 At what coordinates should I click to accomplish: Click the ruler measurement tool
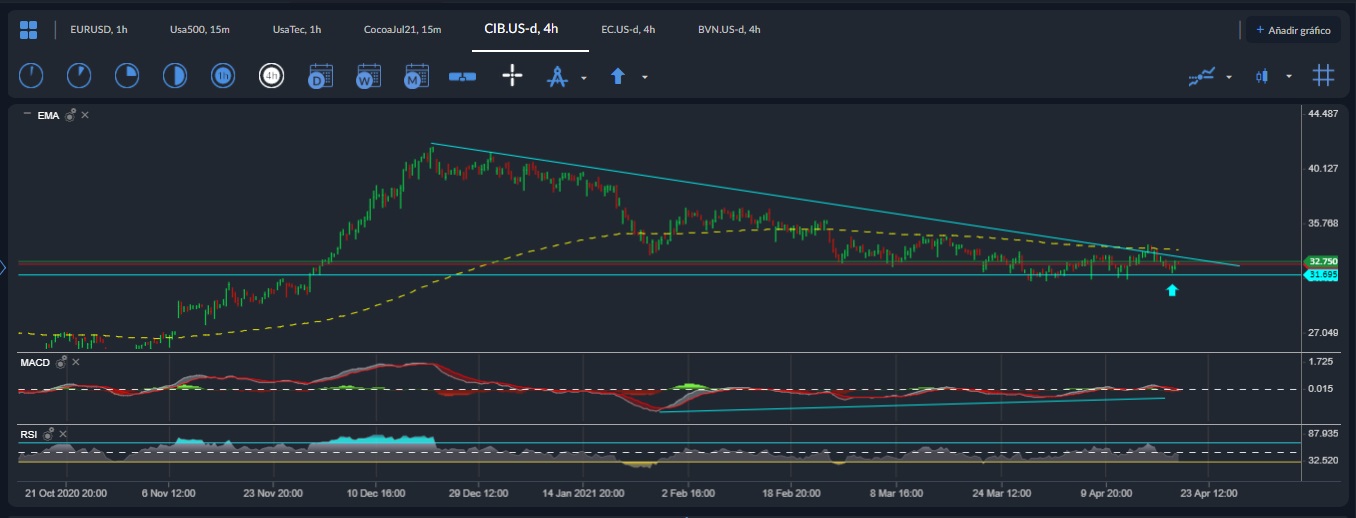pos(462,76)
